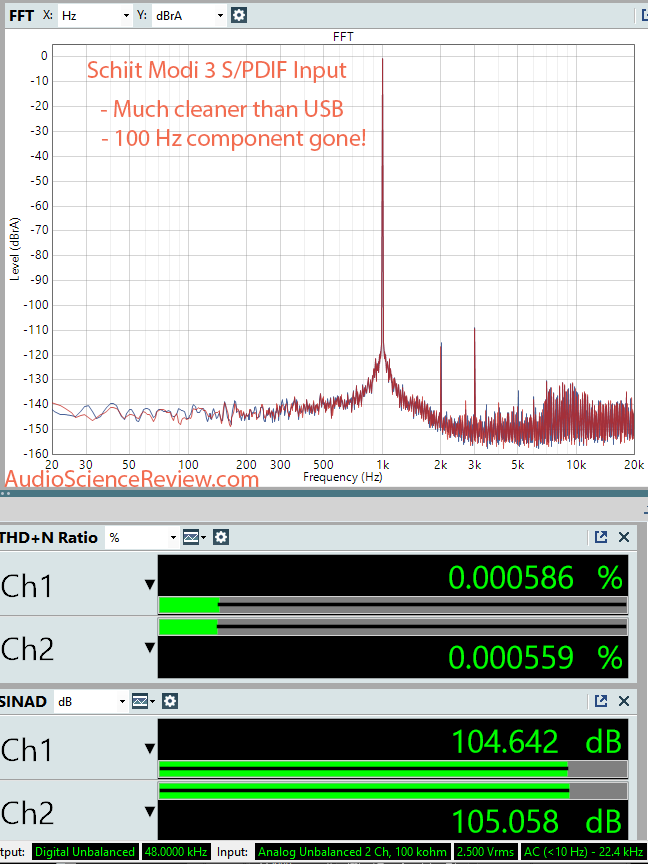Expand Ch1 options in THD+N Ratio

pos(149,585)
